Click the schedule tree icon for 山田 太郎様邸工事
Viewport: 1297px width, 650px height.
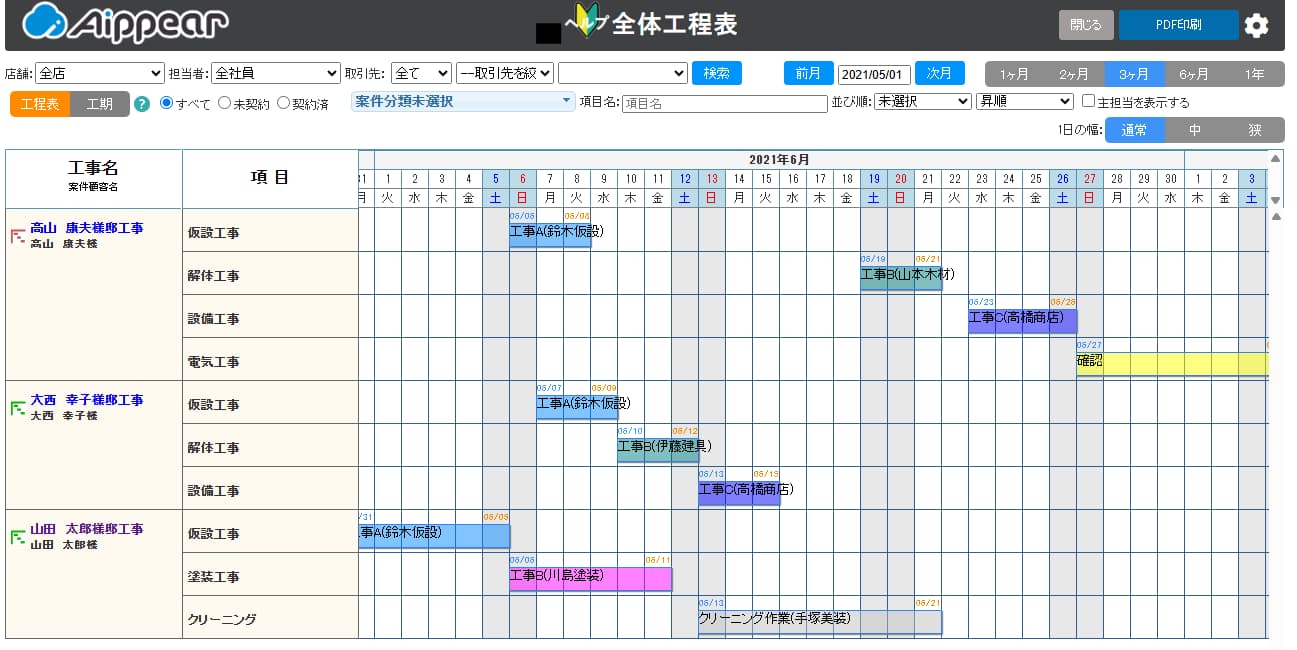coord(18,537)
